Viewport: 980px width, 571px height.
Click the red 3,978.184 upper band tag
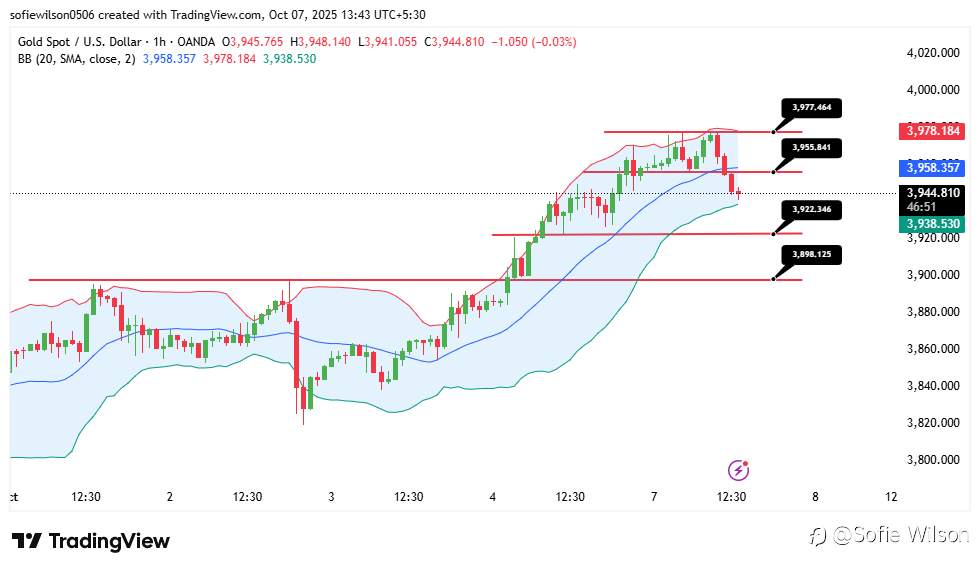point(933,131)
